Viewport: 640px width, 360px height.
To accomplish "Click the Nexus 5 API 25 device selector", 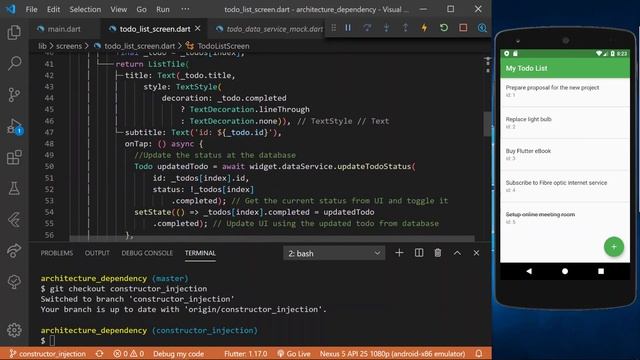I will pos(392,354).
